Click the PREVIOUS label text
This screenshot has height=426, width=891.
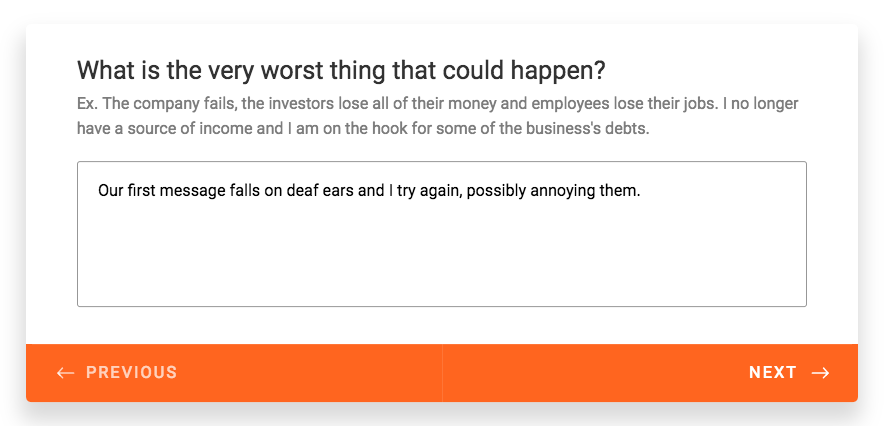coord(131,373)
